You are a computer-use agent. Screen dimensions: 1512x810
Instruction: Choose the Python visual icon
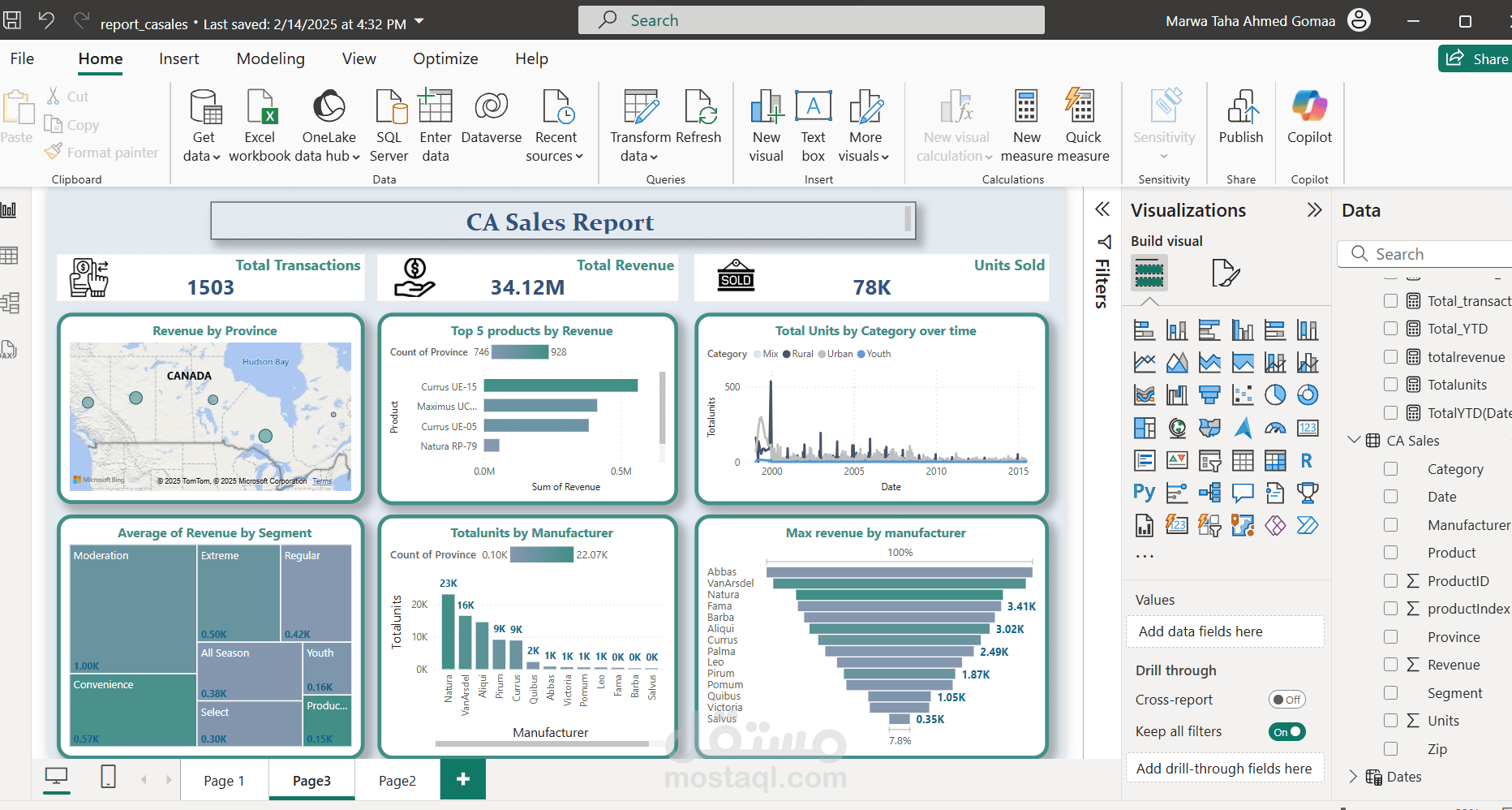coord(1145,493)
